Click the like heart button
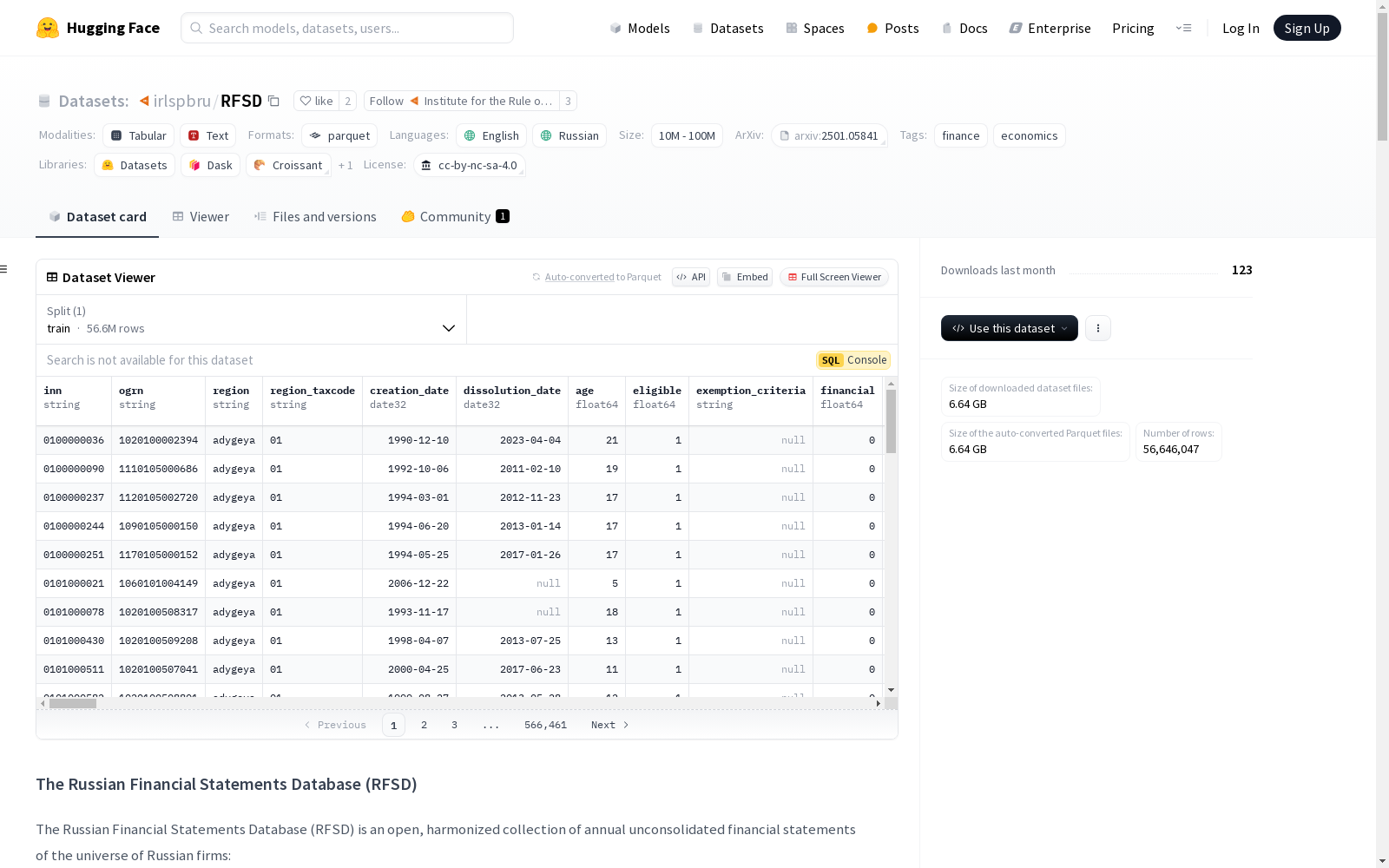 pyautogui.click(x=316, y=101)
